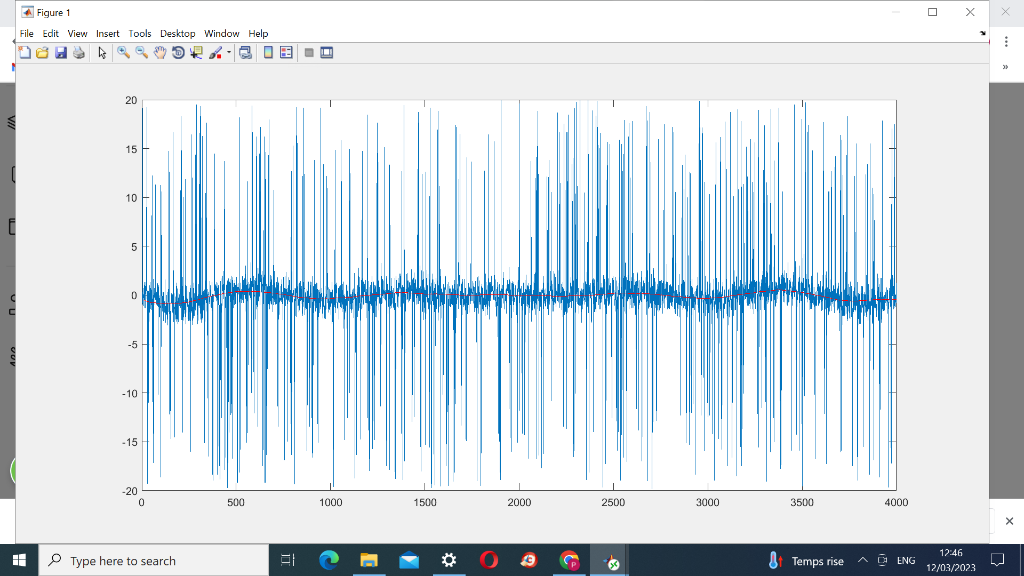Open file using the folder icon
This screenshot has width=1024, height=576.
click(x=42, y=53)
